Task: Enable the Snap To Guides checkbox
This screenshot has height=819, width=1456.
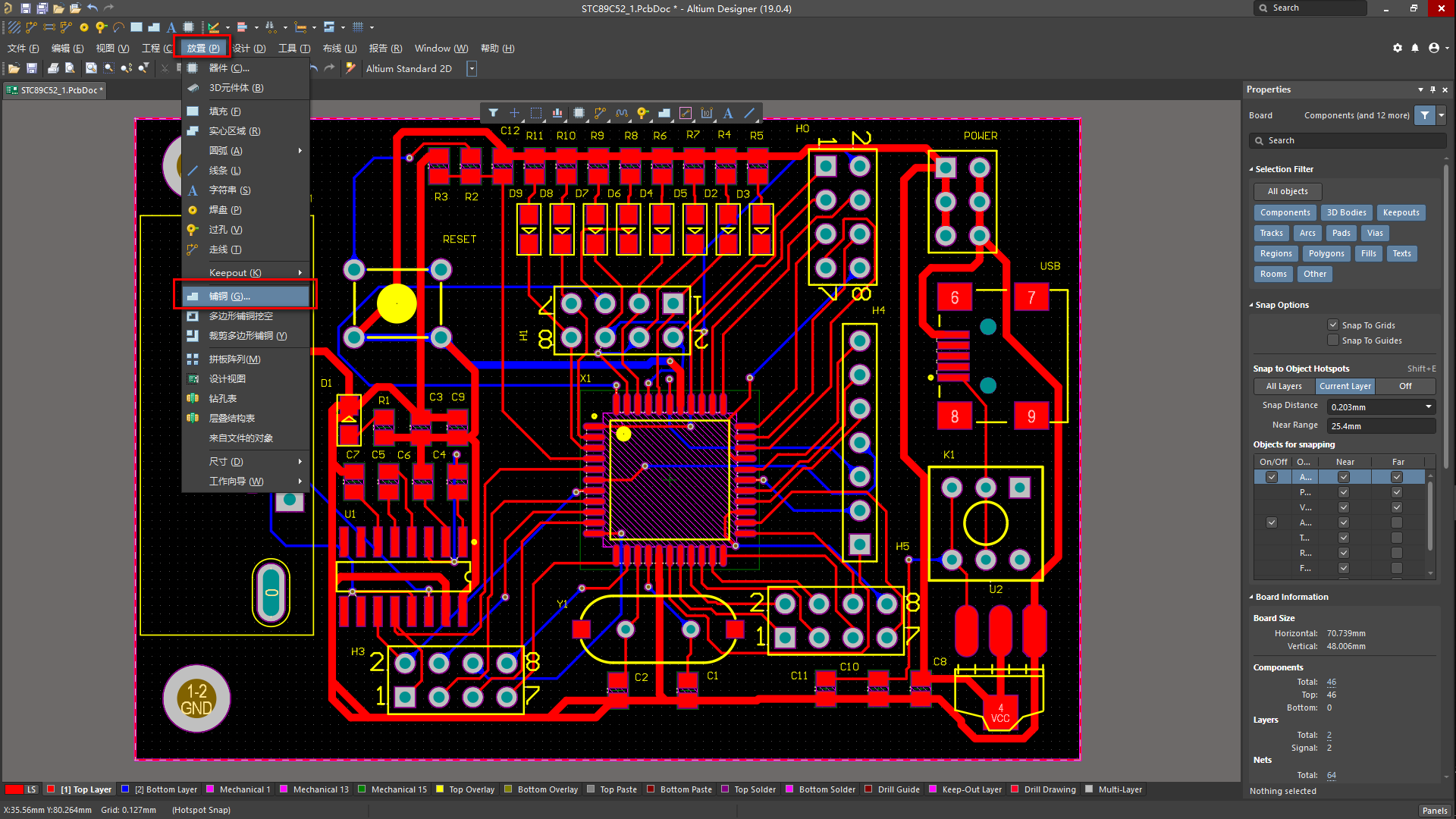Action: [x=1332, y=340]
